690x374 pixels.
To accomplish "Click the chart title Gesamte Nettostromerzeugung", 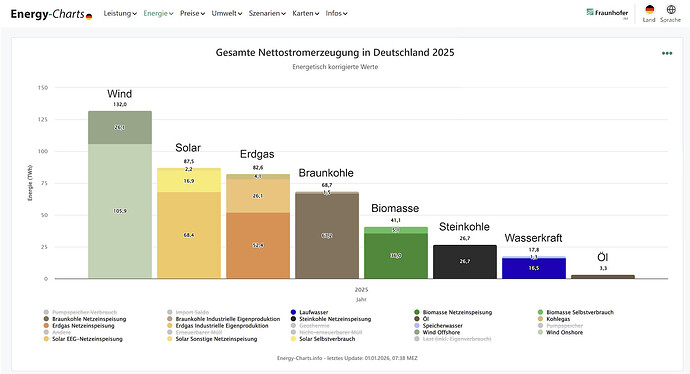I will tap(335, 52).
